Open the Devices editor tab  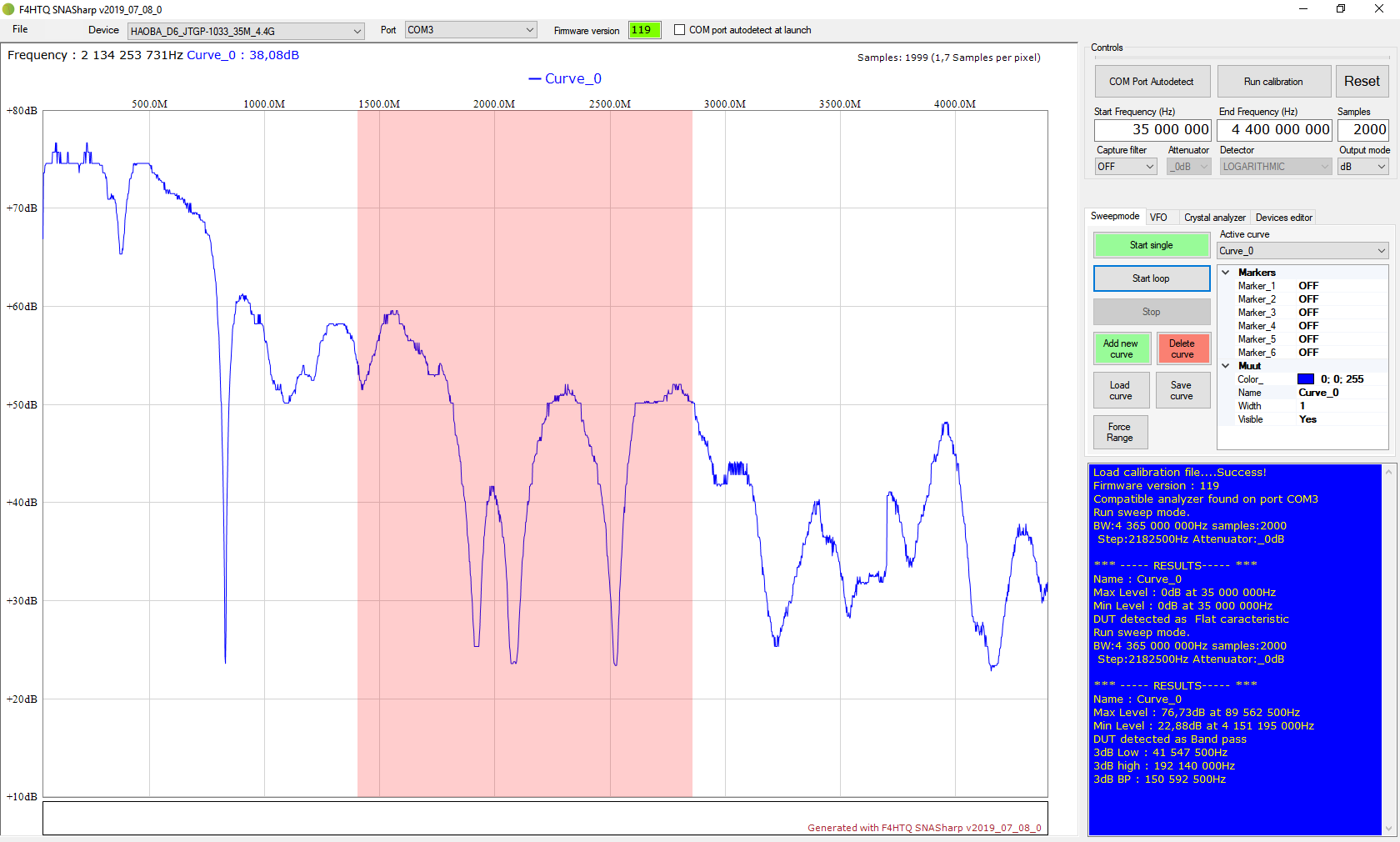(1283, 218)
